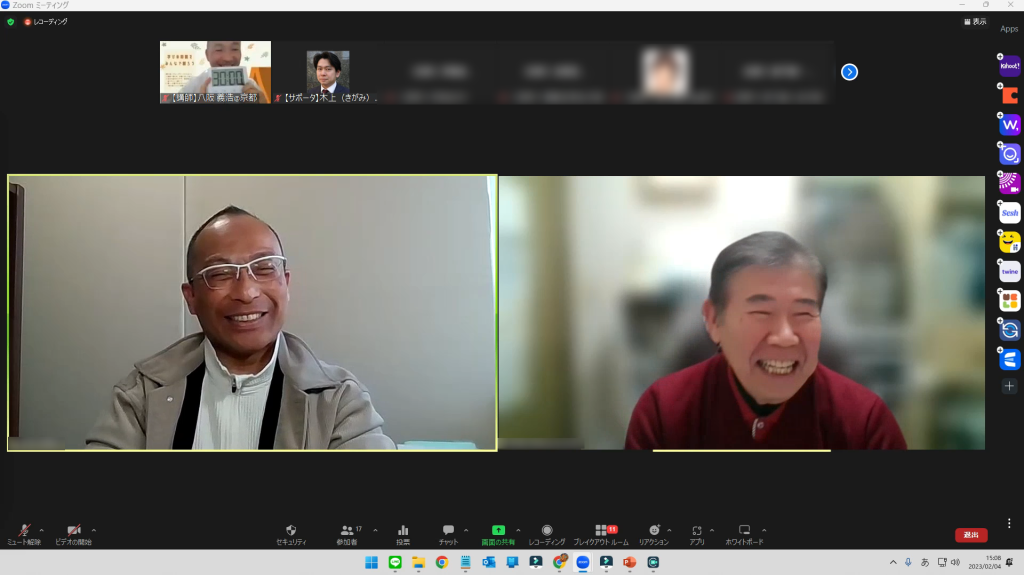Image resolution: width=1024 pixels, height=575 pixels.
Task: Open PowerPoint from the Windows taskbar
Action: [630, 562]
